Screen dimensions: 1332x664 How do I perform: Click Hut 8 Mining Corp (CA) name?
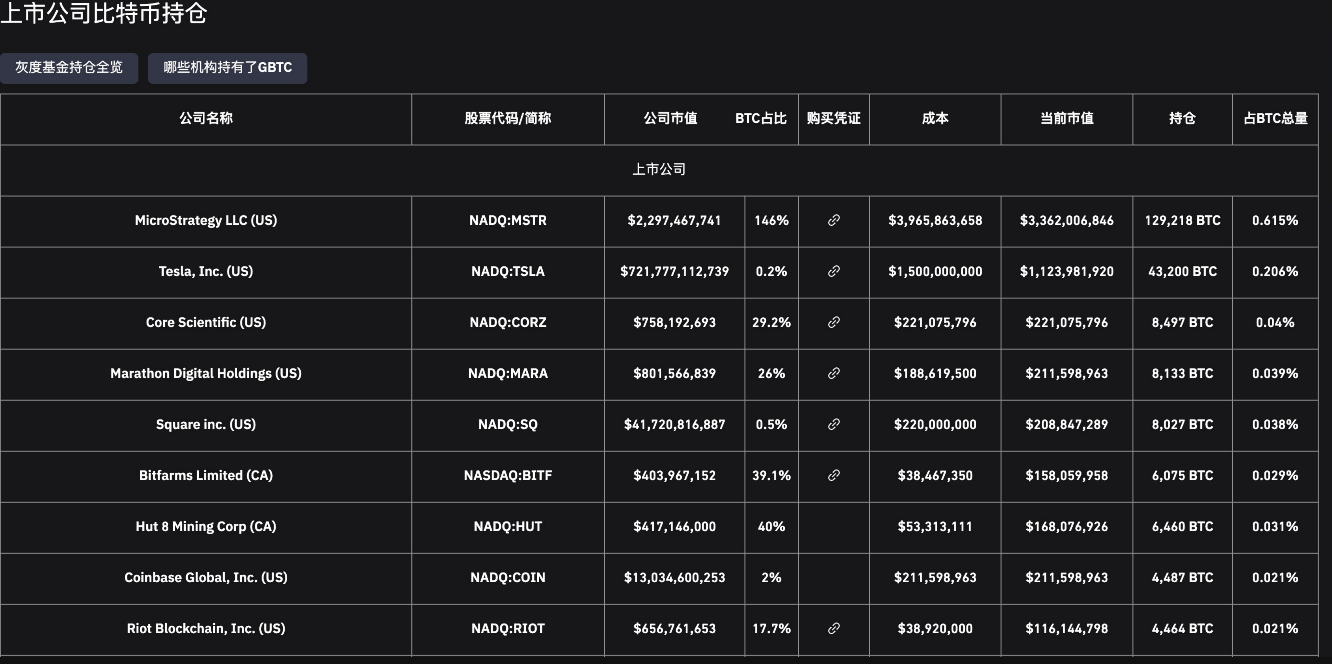206,527
